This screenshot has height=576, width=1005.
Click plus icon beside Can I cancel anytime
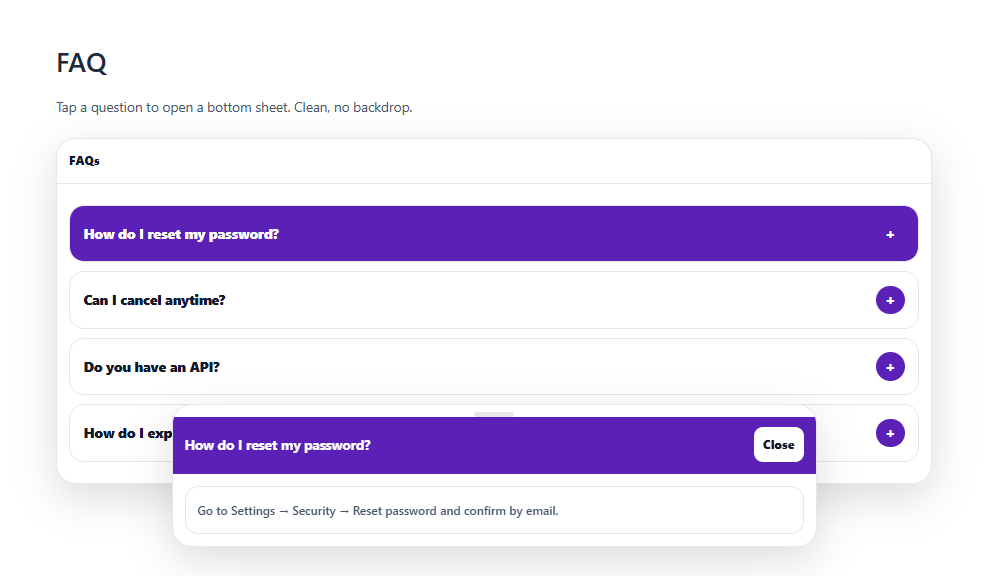coord(890,300)
